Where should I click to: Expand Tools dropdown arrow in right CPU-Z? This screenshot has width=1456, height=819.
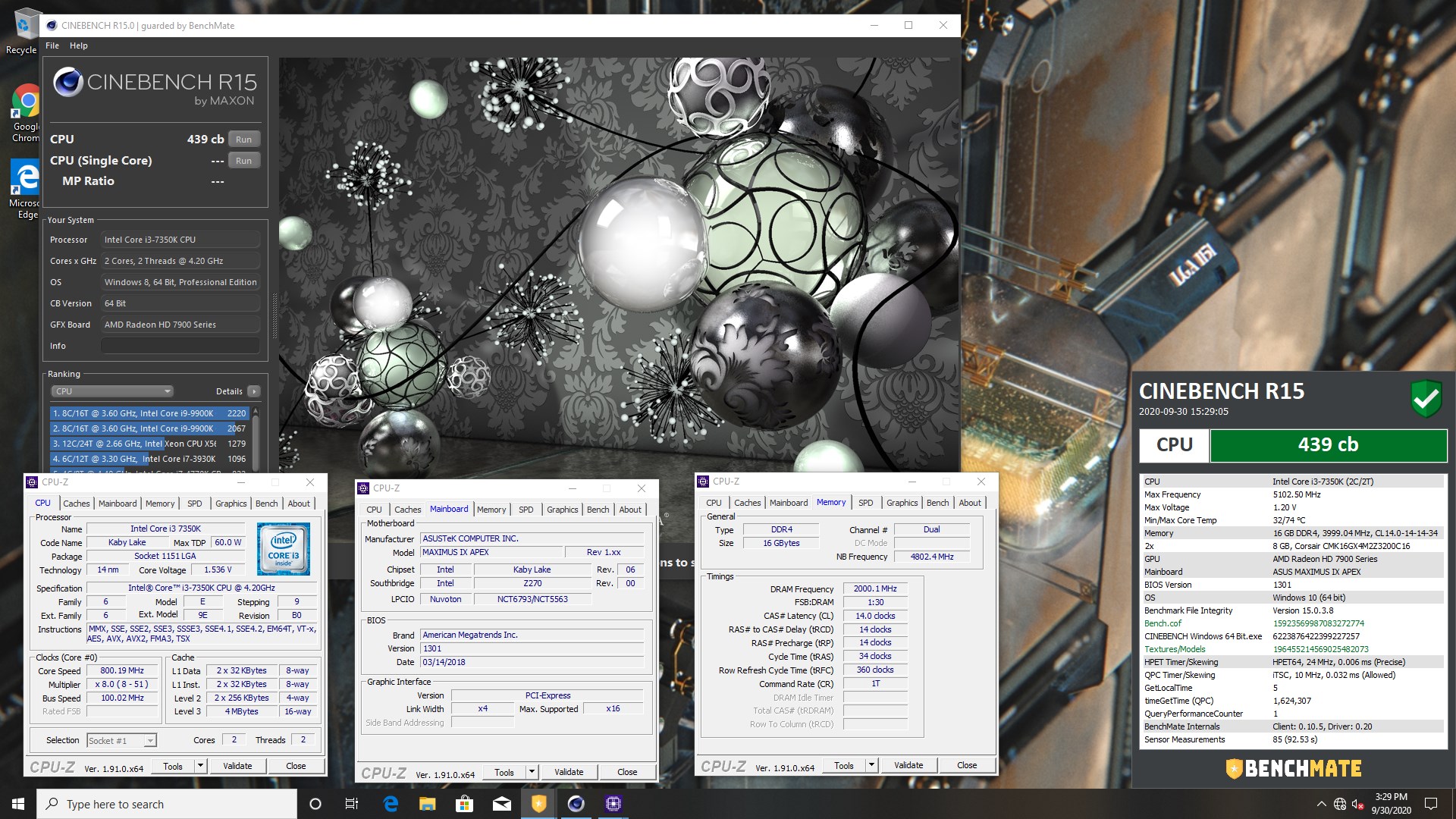(871, 765)
